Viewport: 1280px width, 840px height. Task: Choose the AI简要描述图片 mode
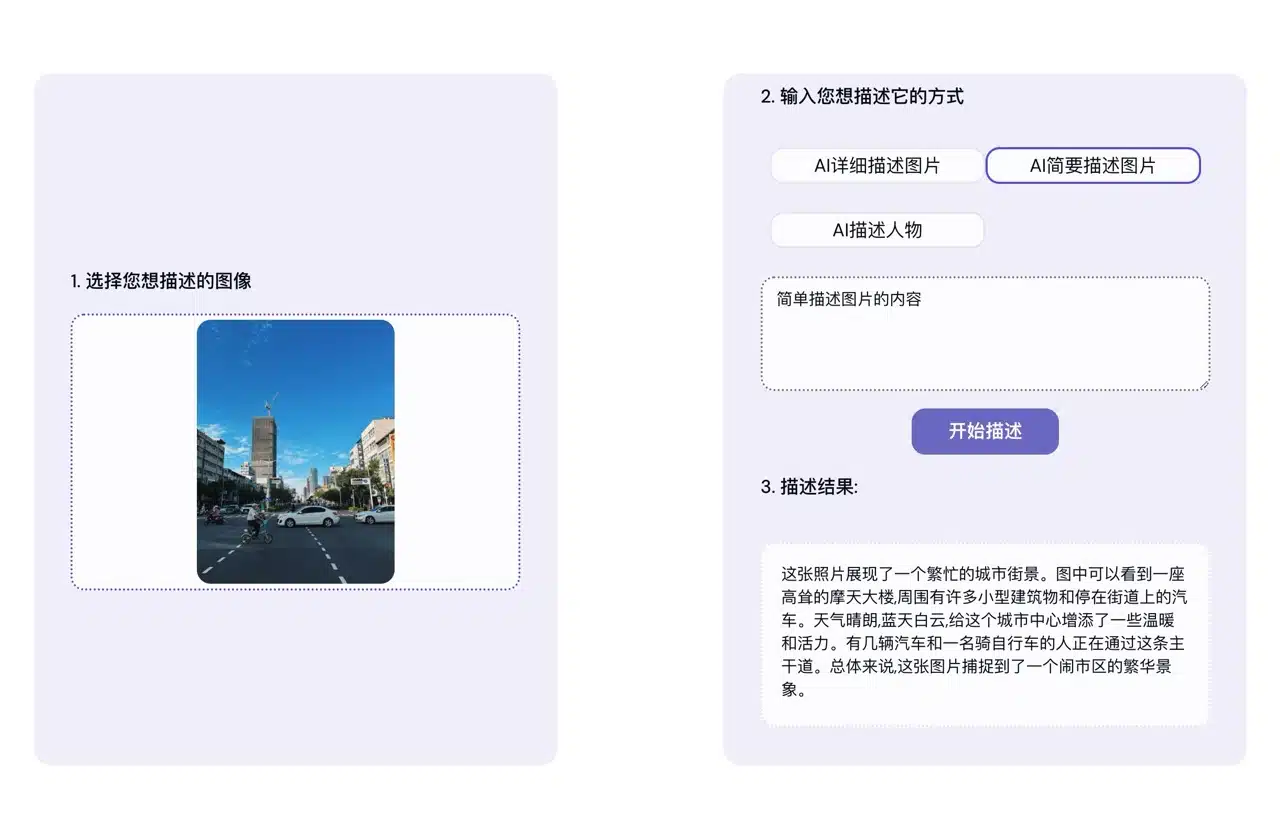point(1092,166)
